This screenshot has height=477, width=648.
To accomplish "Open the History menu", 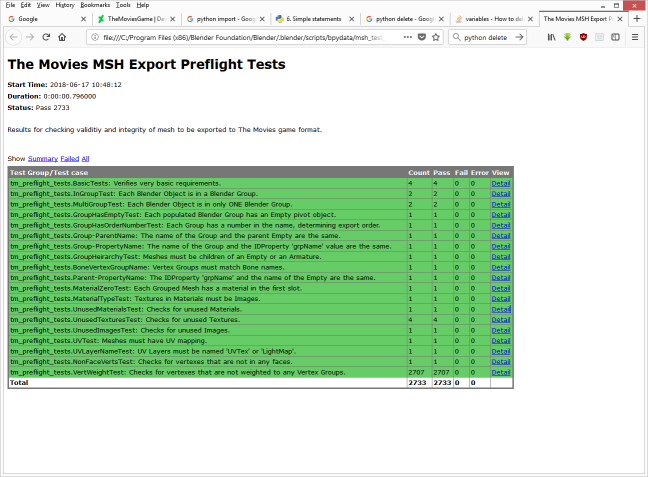I will [x=65, y=5].
